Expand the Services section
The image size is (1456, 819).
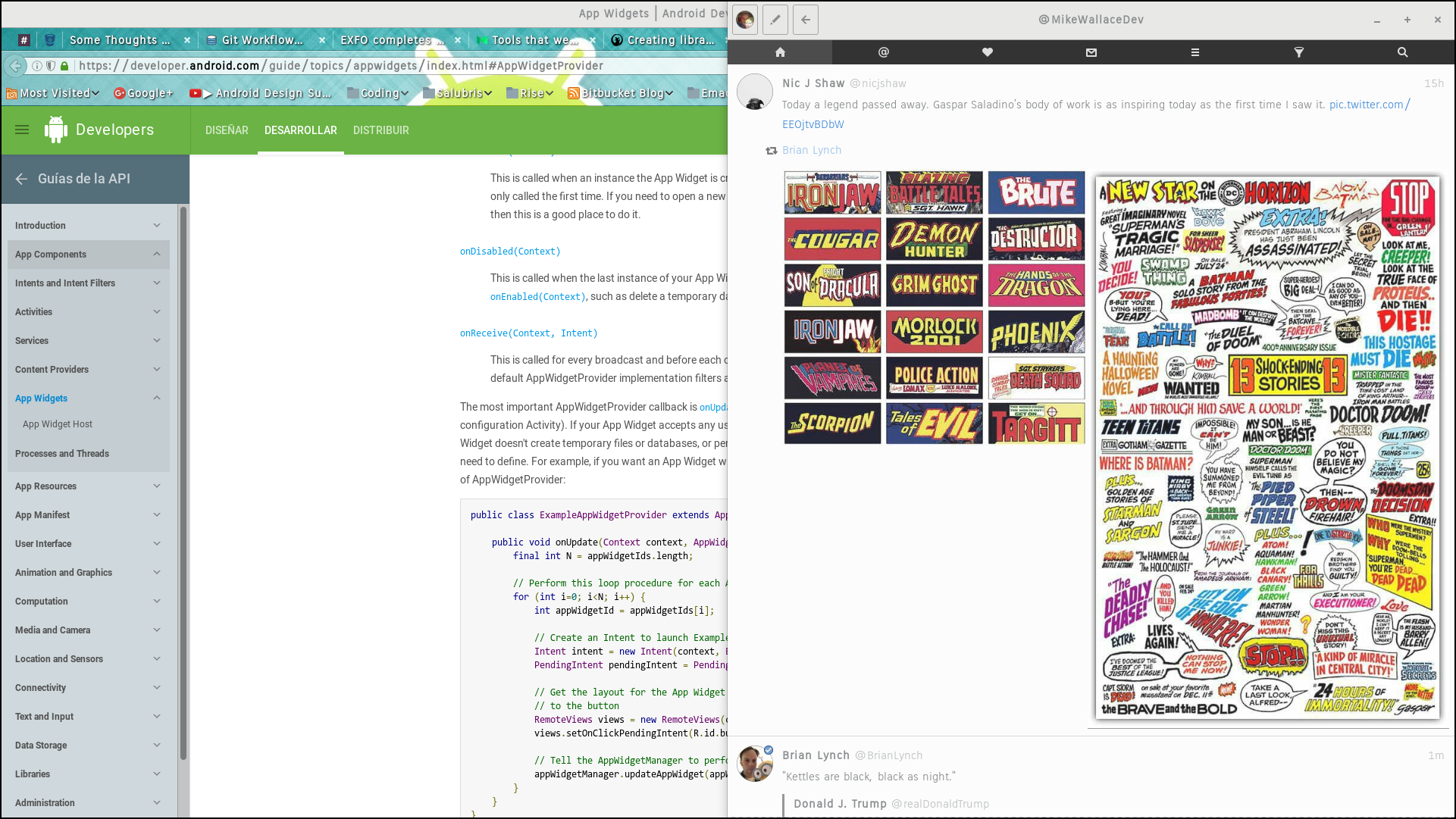pyautogui.click(x=157, y=340)
